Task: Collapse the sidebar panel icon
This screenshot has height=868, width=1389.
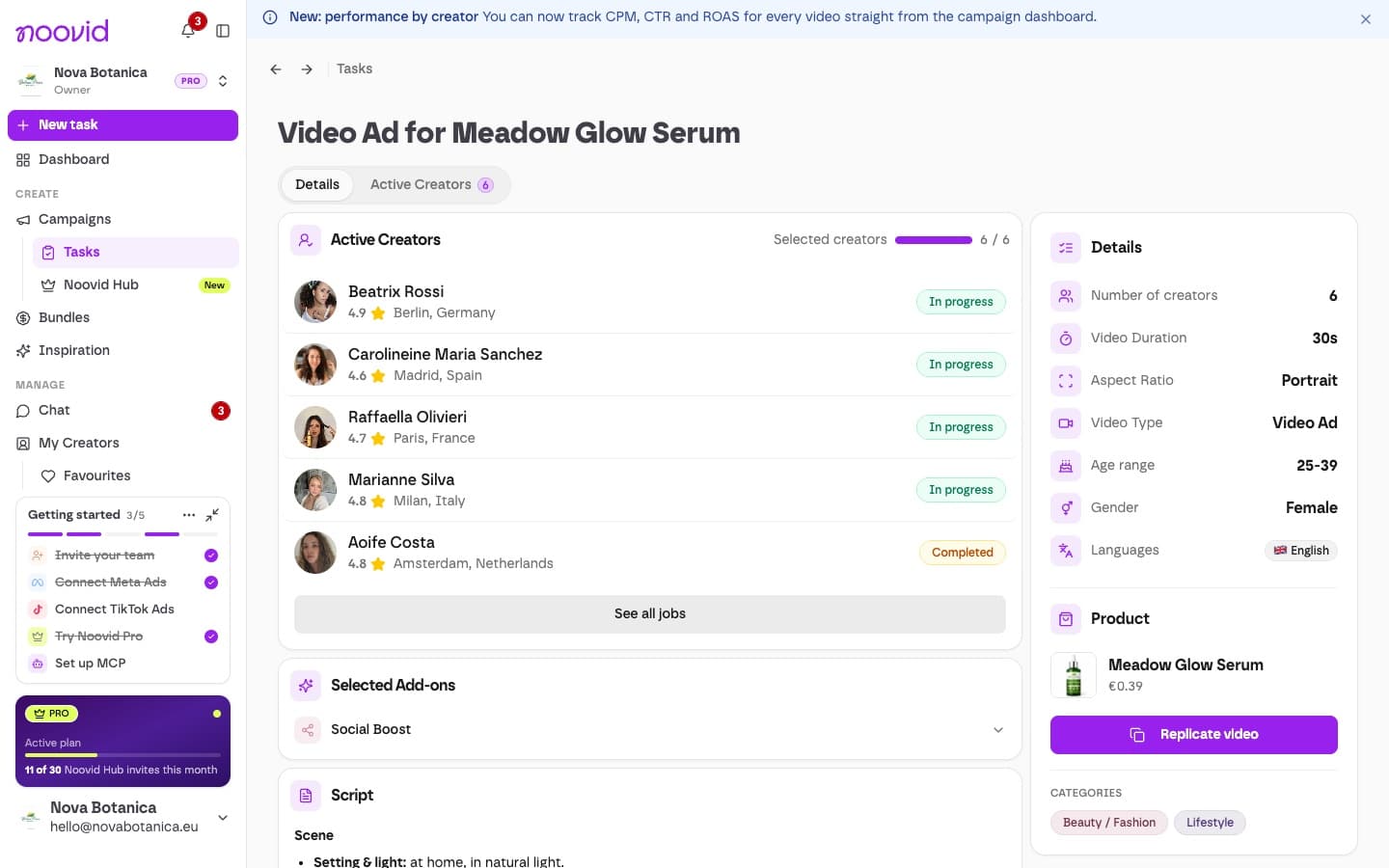Action: [x=223, y=31]
